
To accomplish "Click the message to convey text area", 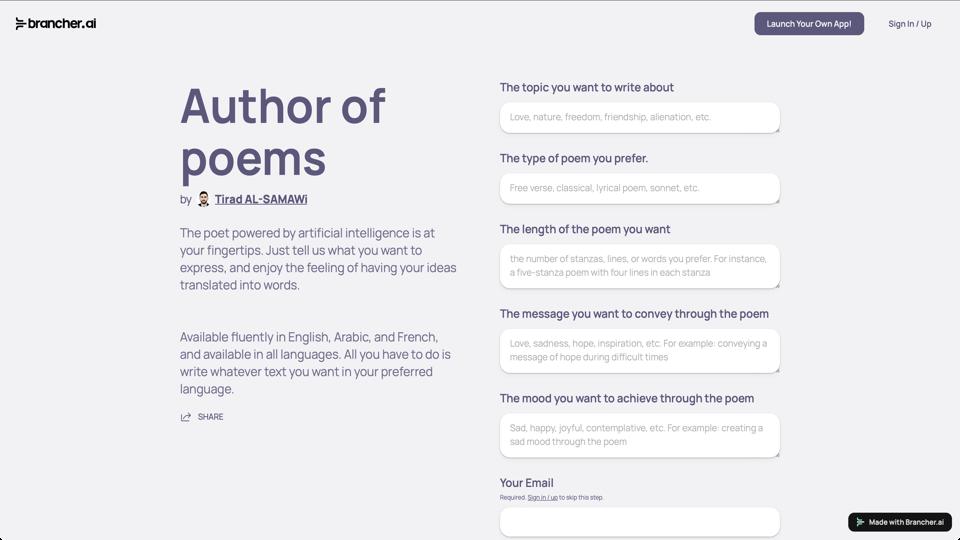I will click(x=639, y=350).
